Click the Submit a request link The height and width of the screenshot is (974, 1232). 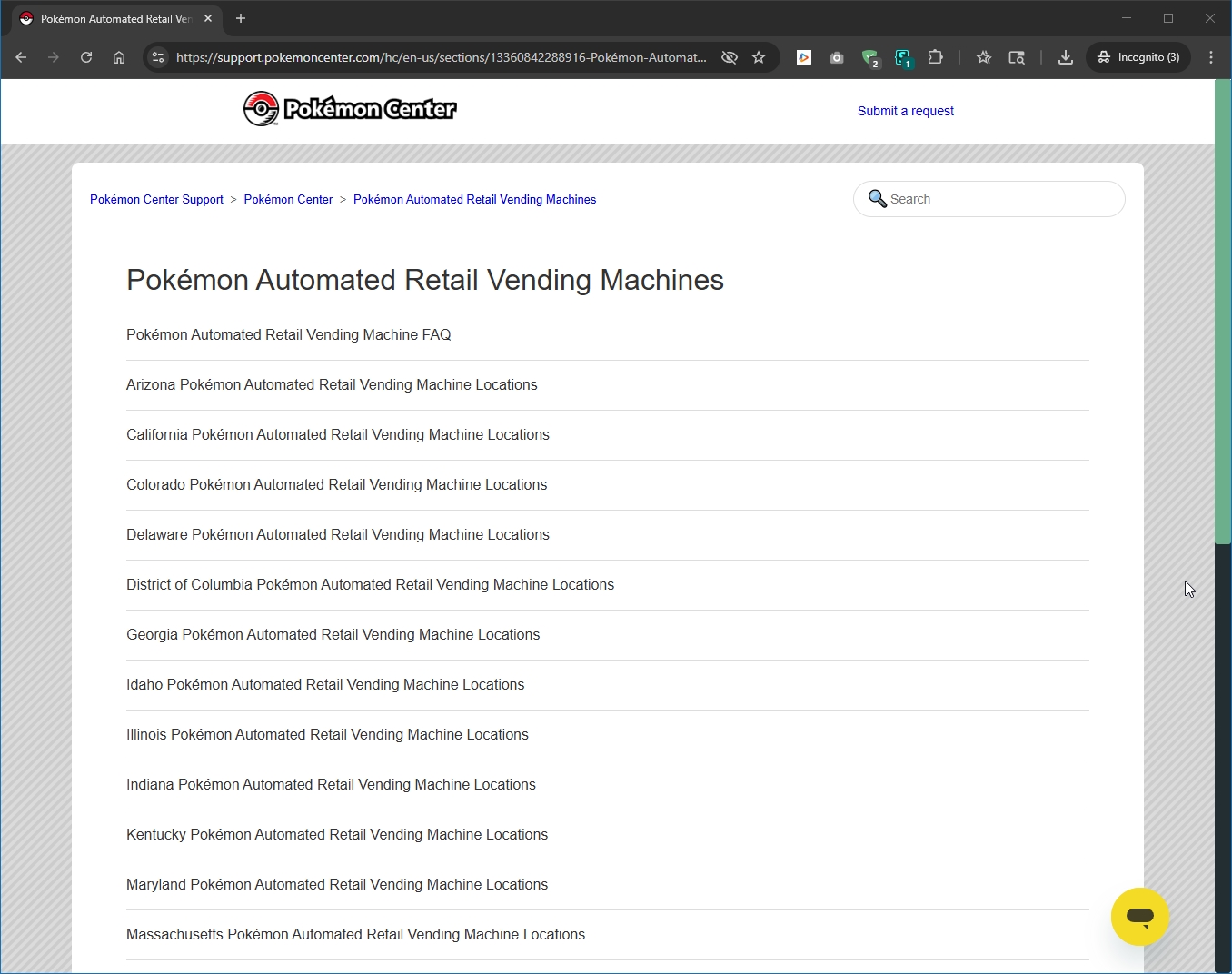pos(905,111)
